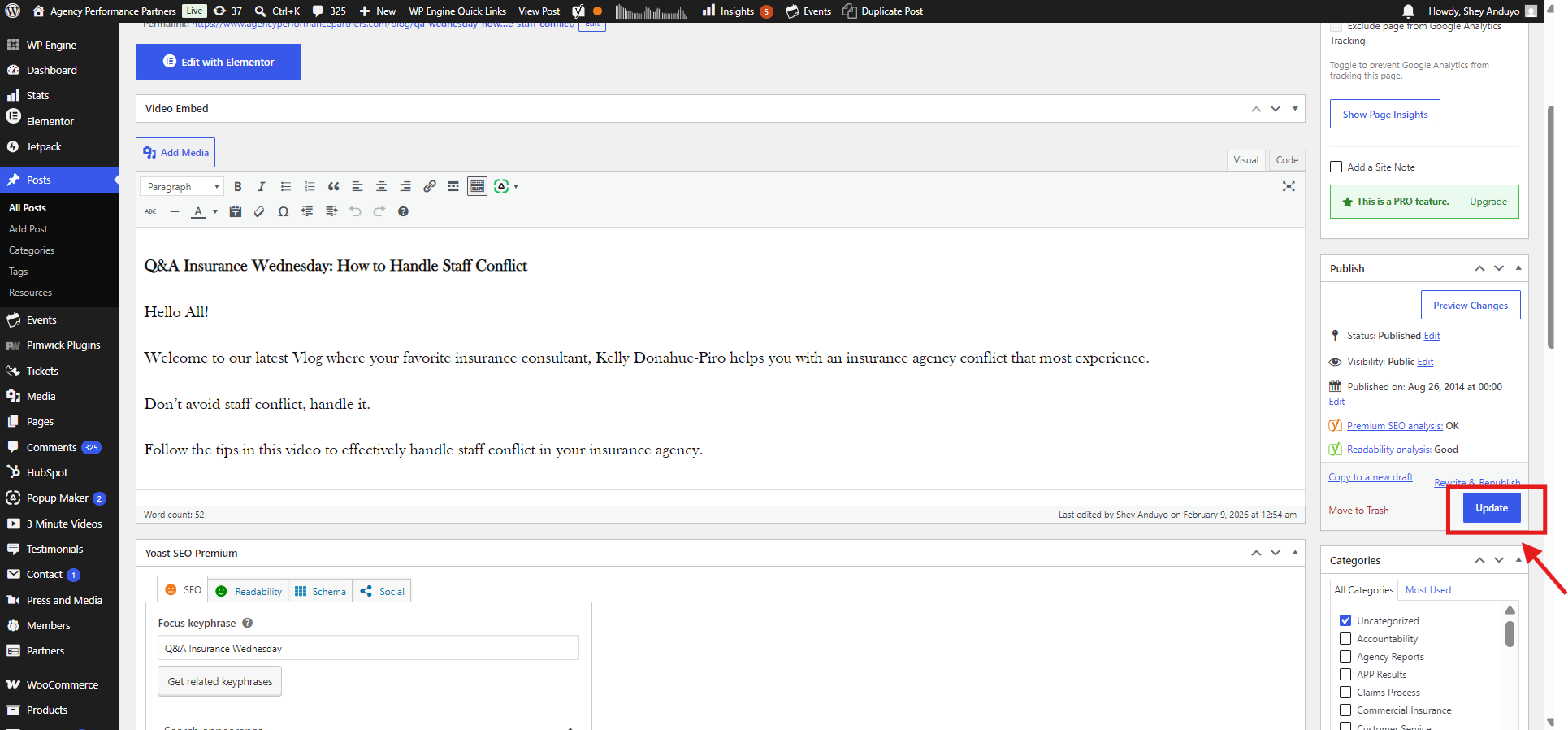The image size is (1568, 730).
Task: Click the main page vertical scrollbar
Action: point(1550,228)
